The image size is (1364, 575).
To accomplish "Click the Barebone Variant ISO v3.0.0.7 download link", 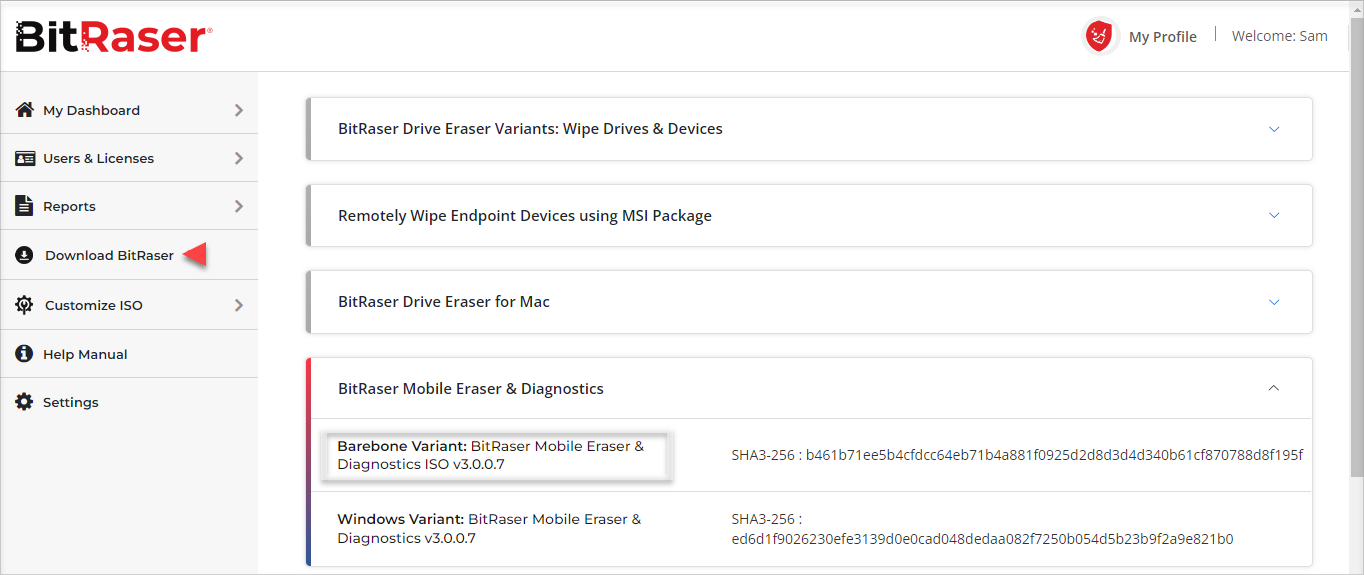I will coord(491,455).
